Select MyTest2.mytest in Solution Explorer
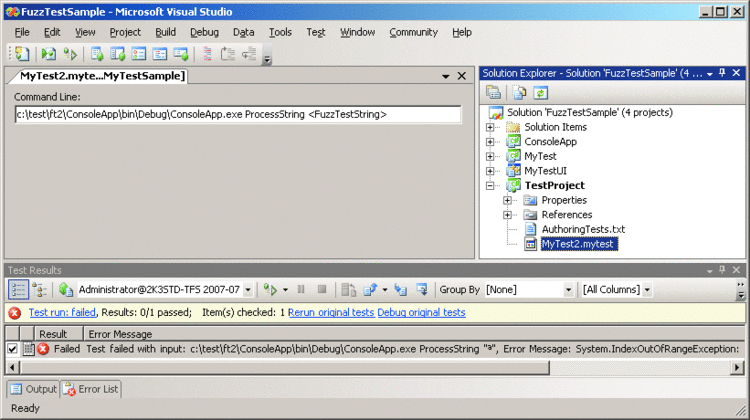The height and width of the screenshot is (420, 750). (579, 244)
